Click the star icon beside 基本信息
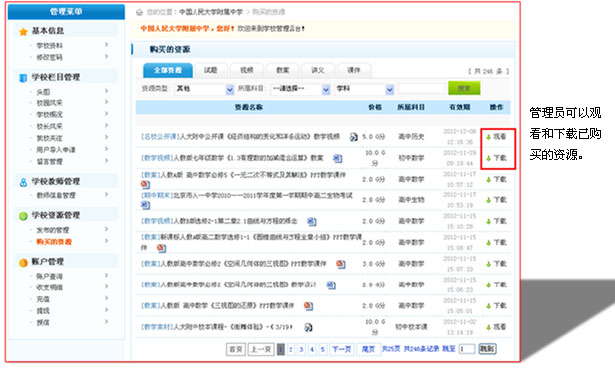The width and height of the screenshot is (615, 370). [x=23, y=31]
